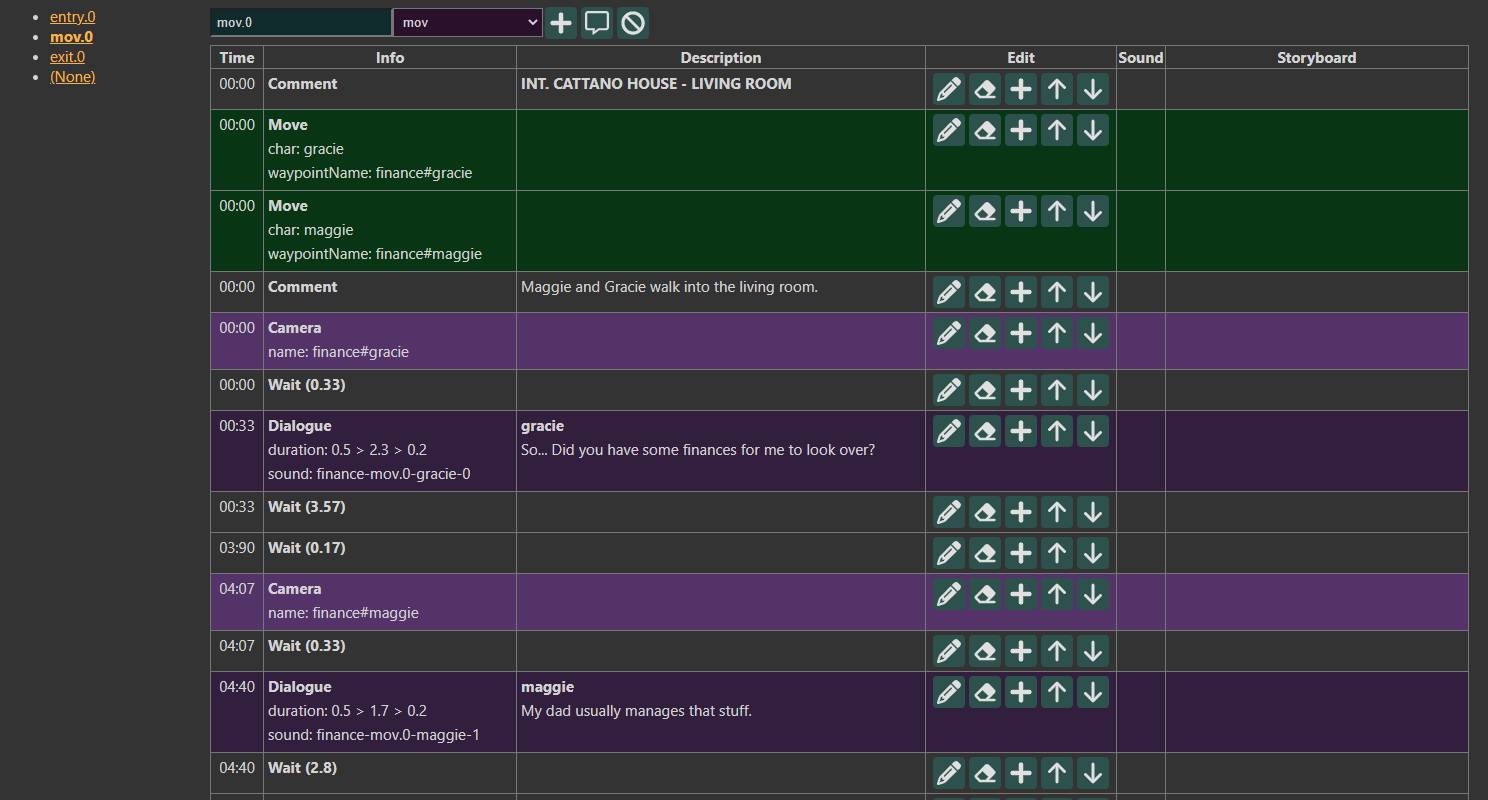
Task: Edit the INT. CATTANO HOUSE comment row
Action: (948, 89)
